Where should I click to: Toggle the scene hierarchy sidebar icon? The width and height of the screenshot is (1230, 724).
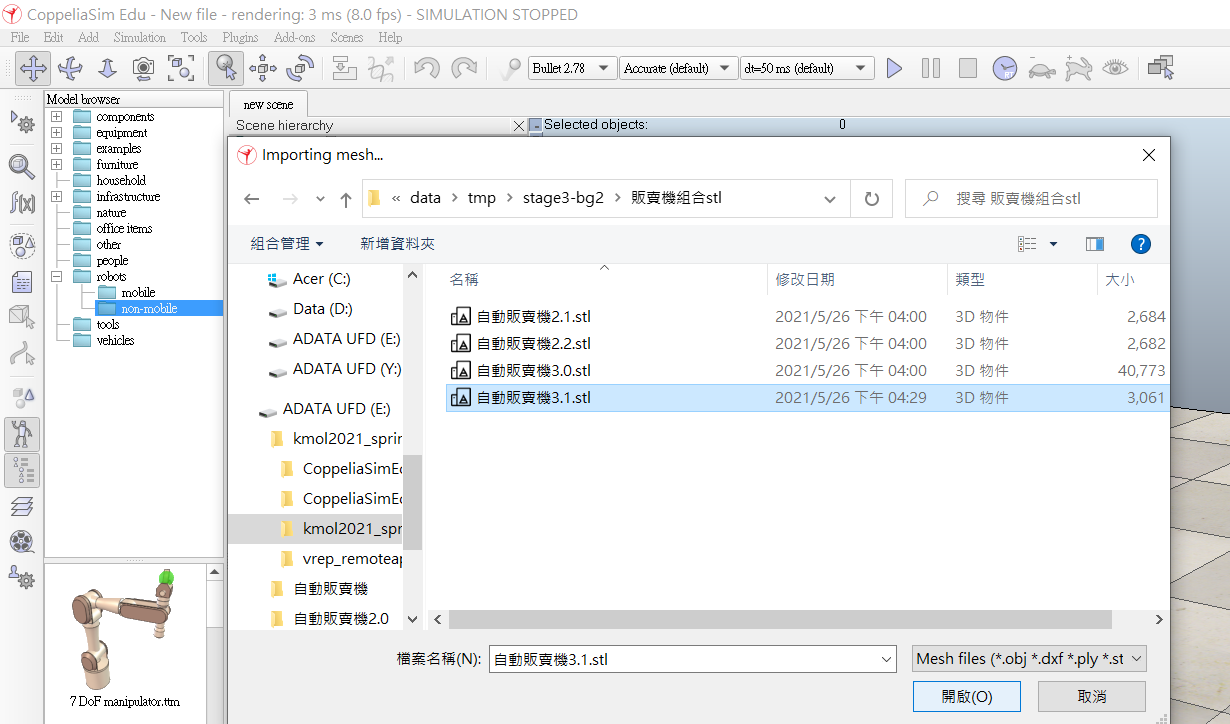[22, 470]
